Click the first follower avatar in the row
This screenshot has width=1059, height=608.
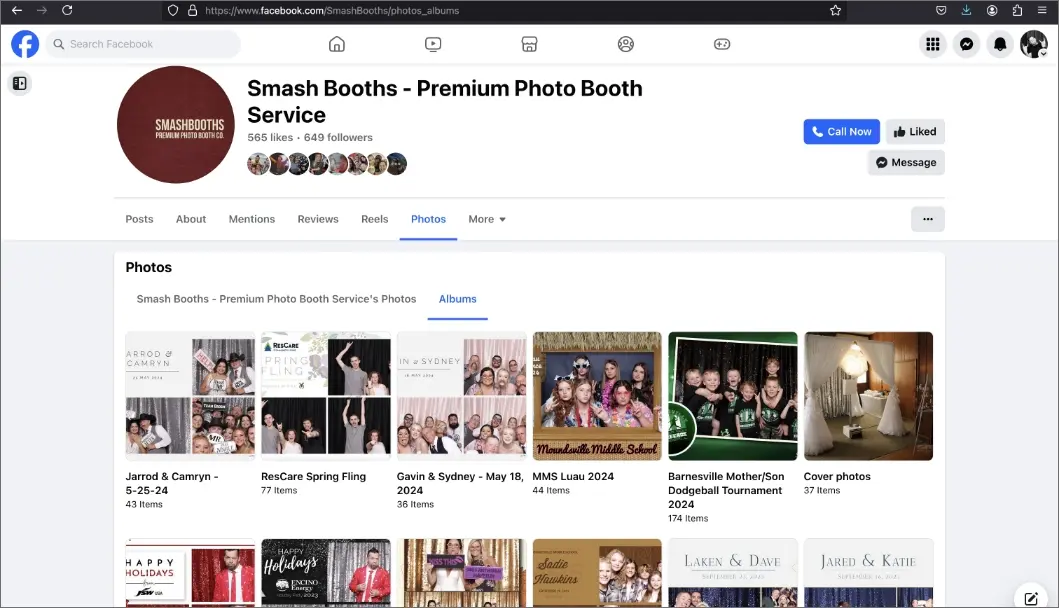257,163
